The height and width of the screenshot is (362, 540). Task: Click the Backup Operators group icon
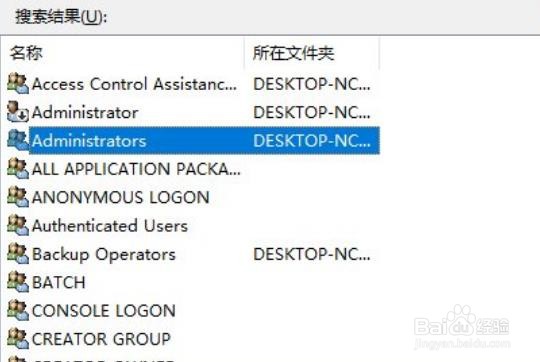click(x=18, y=254)
